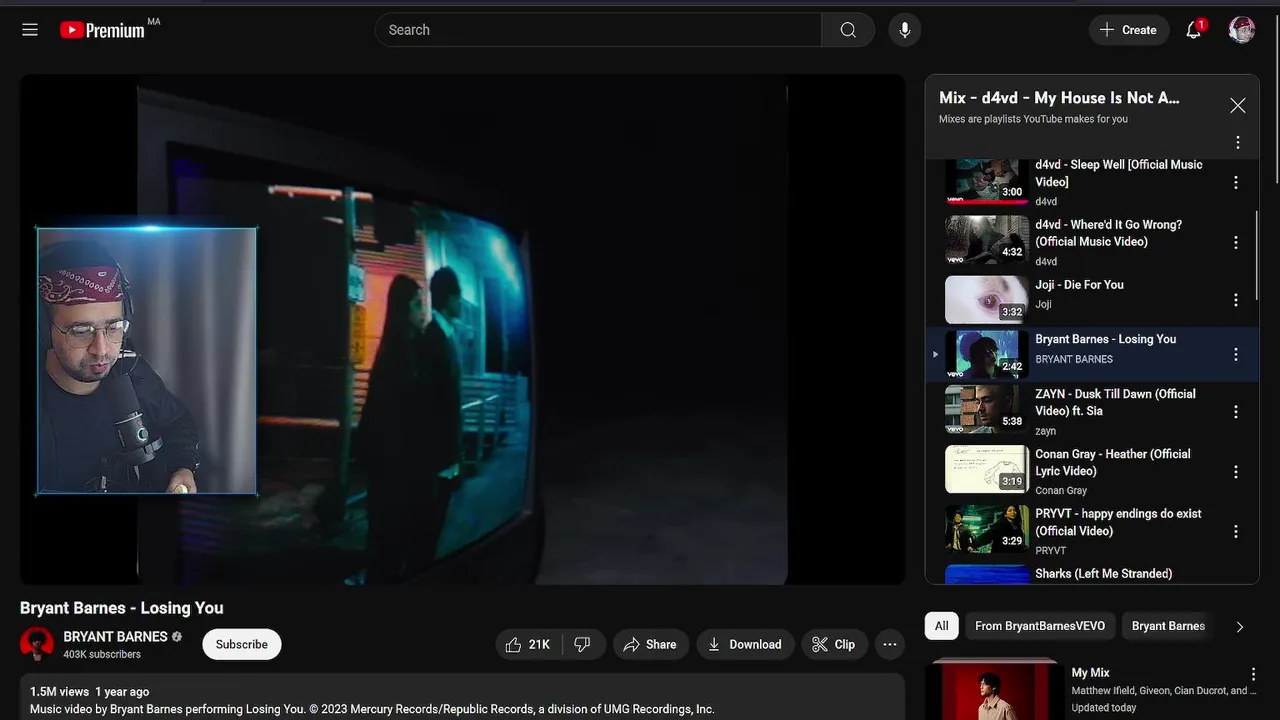Click in the Search field
Viewport: 1280px width, 720px height.
pyautogui.click(x=598, y=30)
